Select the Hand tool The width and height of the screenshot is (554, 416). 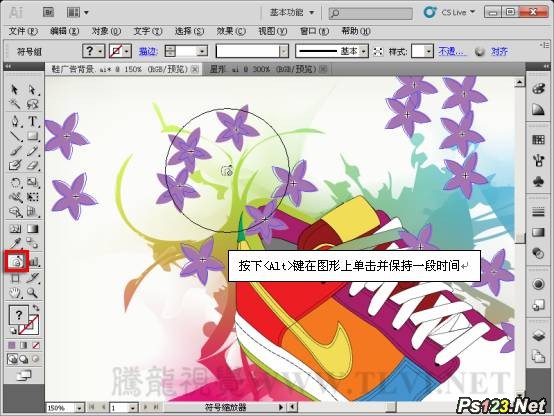coord(14,293)
